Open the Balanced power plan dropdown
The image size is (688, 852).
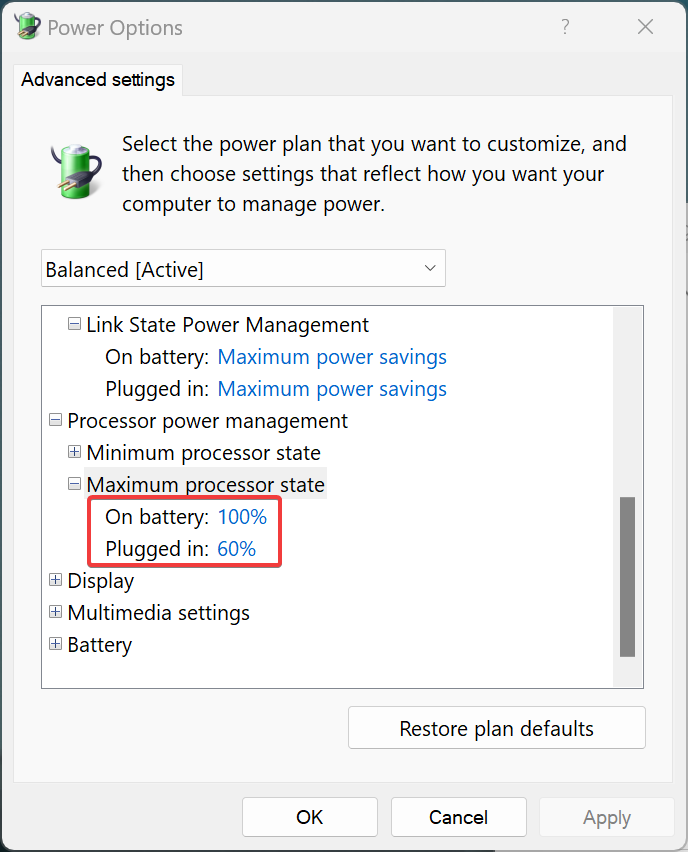[x=244, y=269]
